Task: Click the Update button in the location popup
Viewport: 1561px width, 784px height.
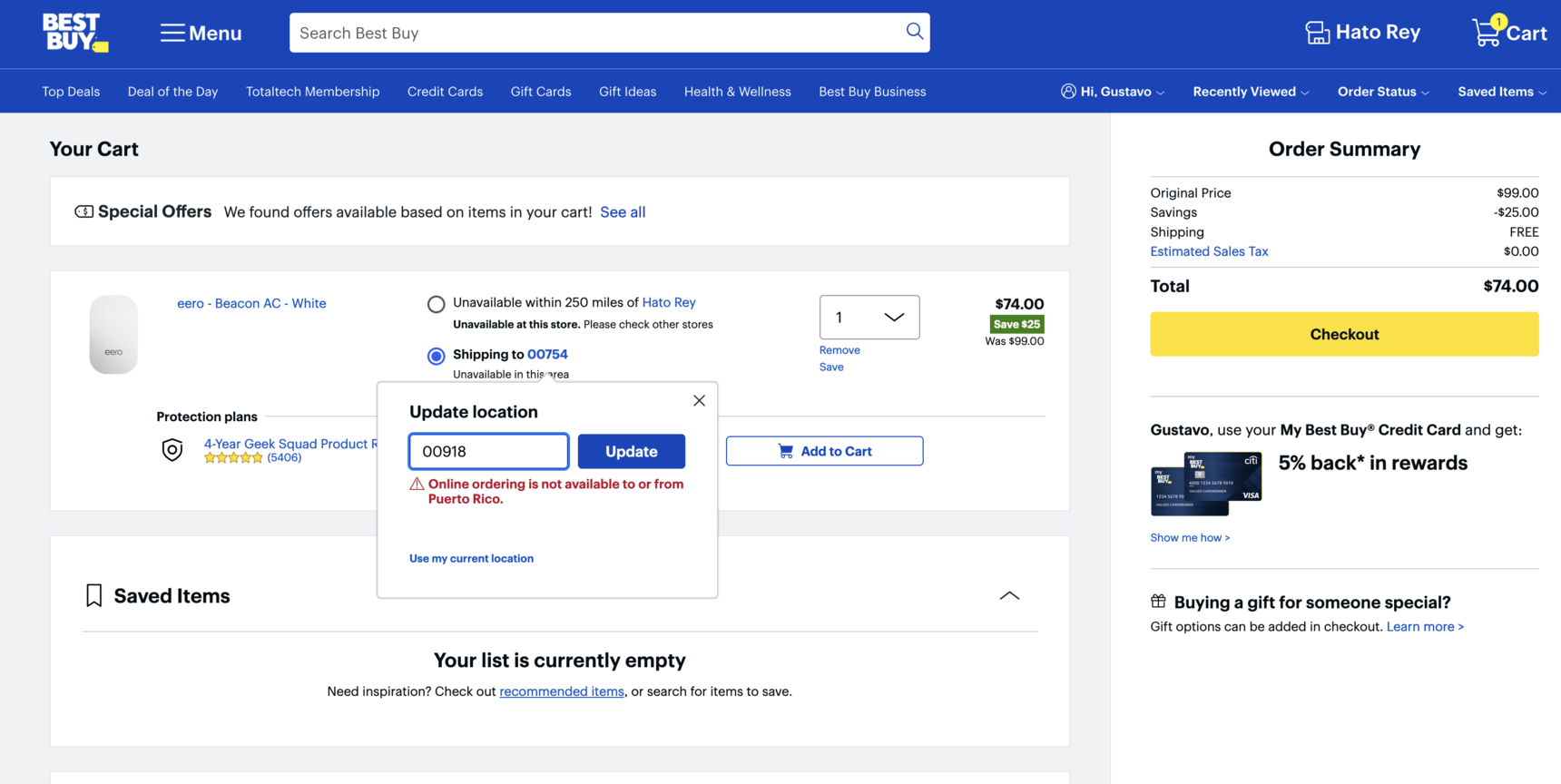Action: [x=631, y=451]
